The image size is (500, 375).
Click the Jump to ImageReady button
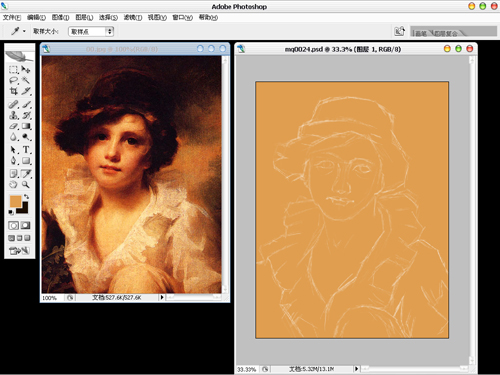coord(19,250)
